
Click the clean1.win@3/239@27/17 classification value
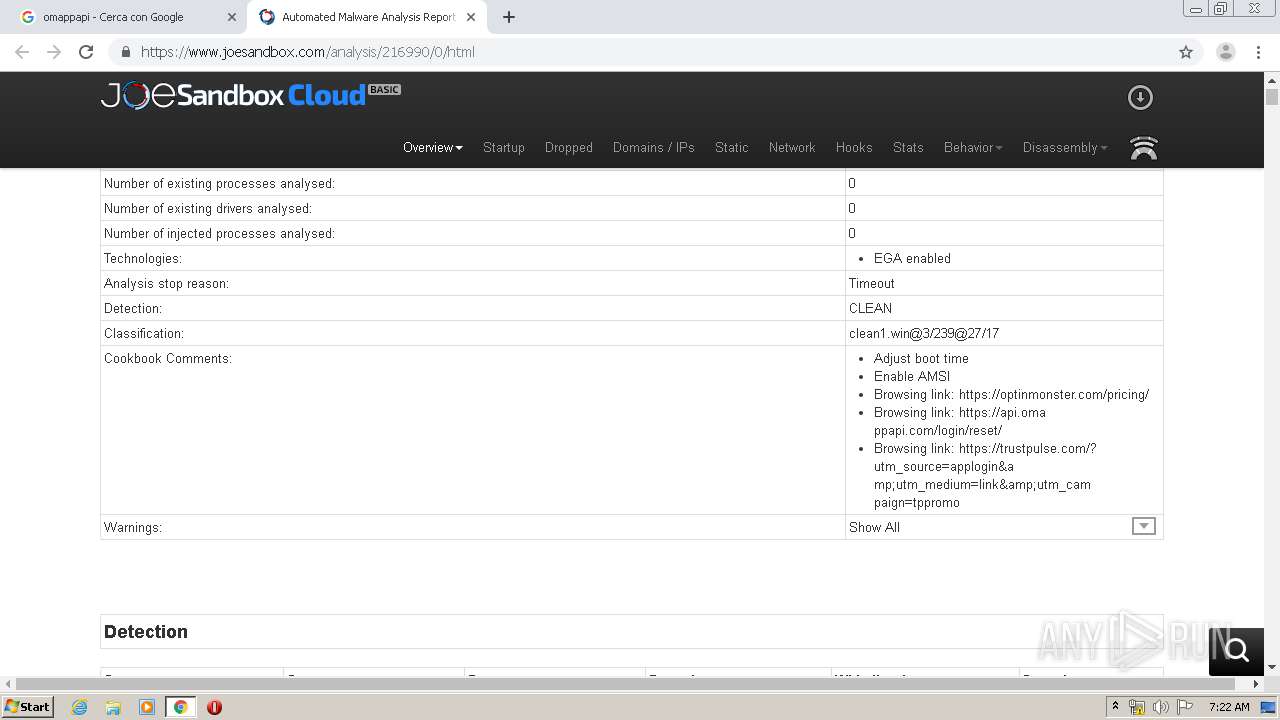pyautogui.click(x=924, y=333)
